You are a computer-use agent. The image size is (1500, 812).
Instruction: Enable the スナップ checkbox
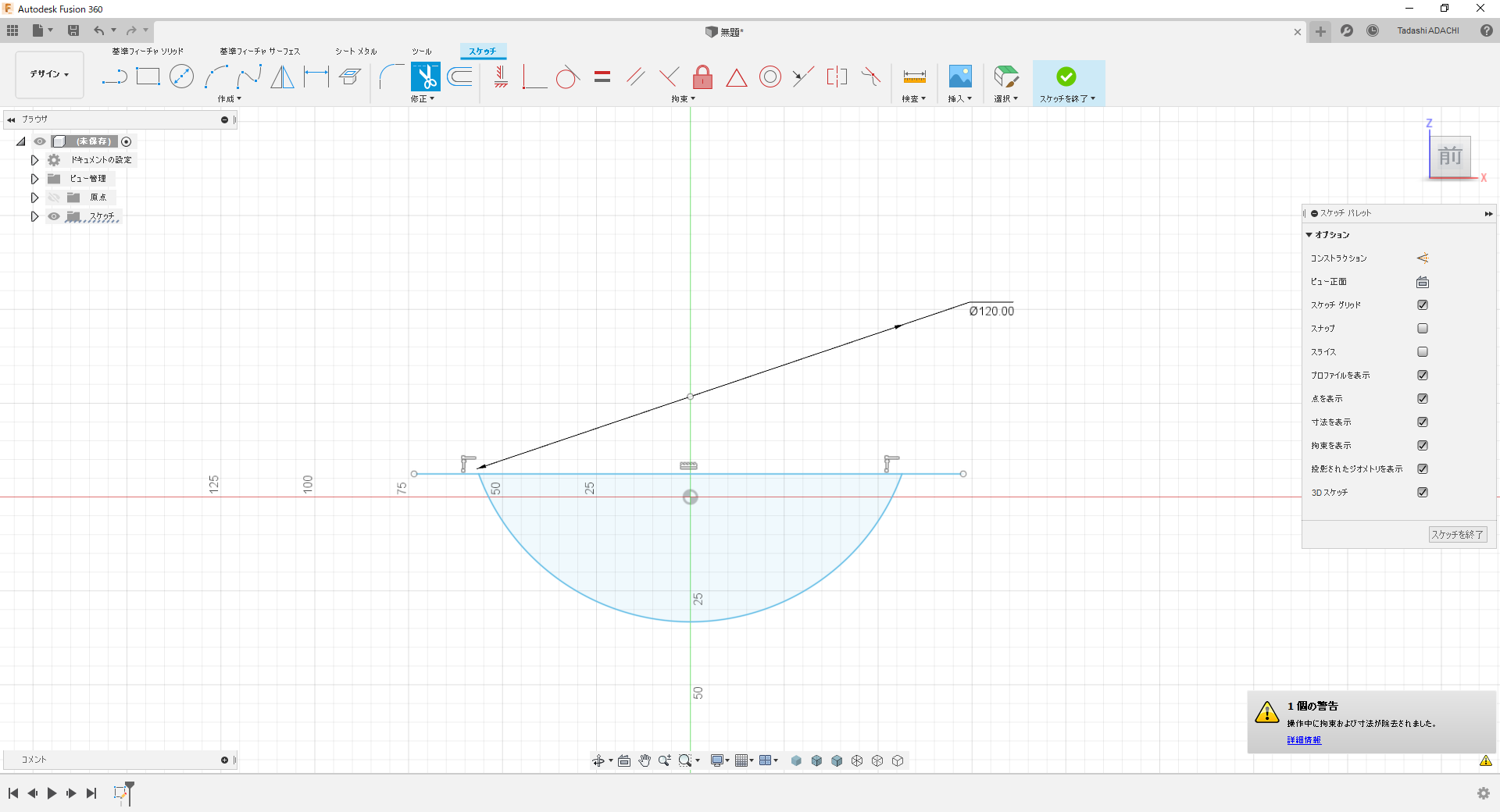1423,329
